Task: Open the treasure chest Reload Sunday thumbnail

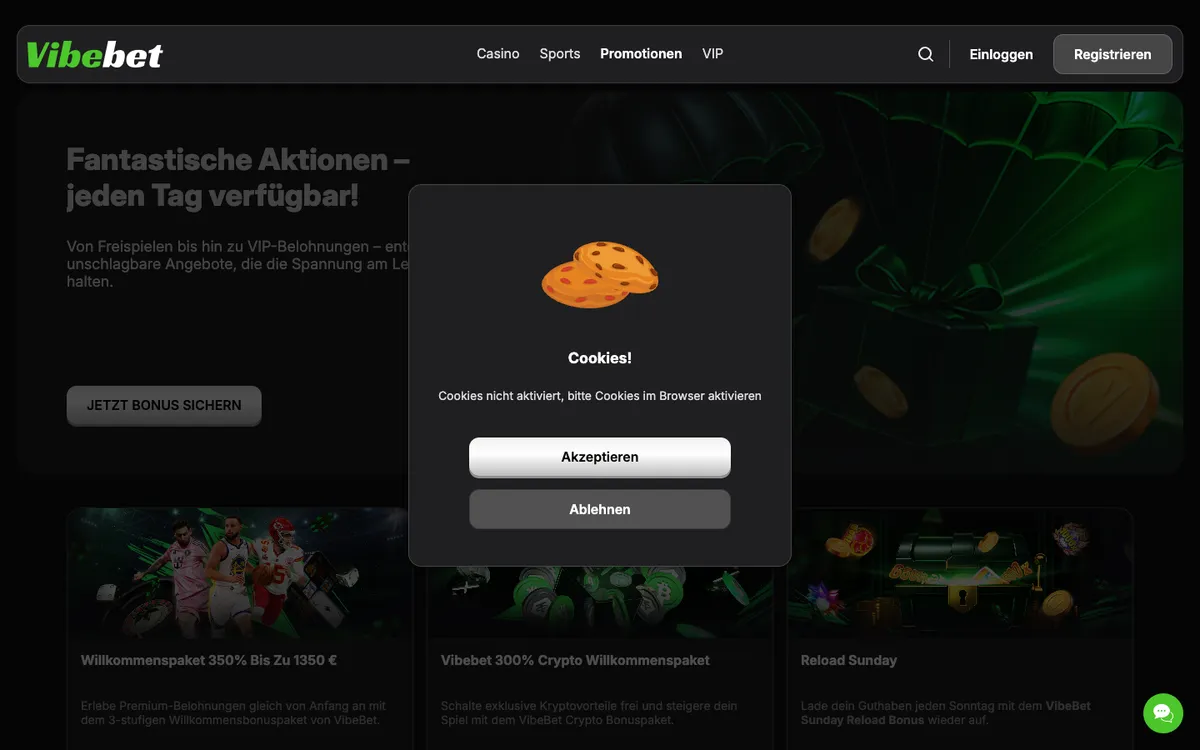Action: pyautogui.click(x=960, y=573)
